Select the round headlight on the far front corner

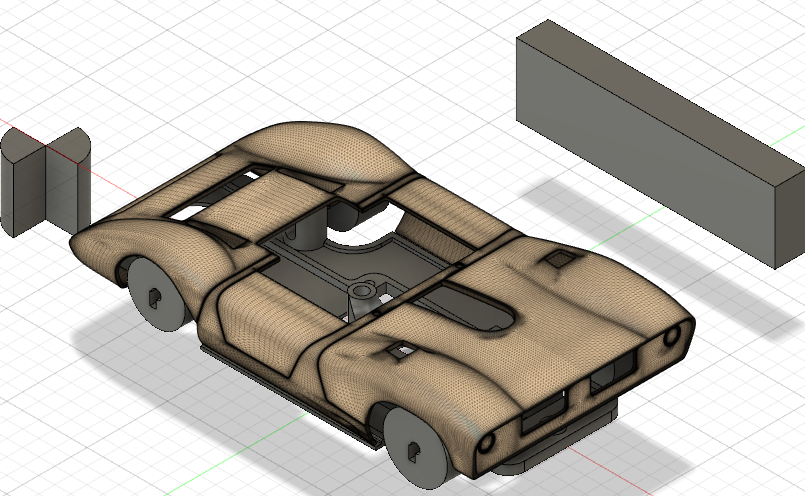point(678,335)
